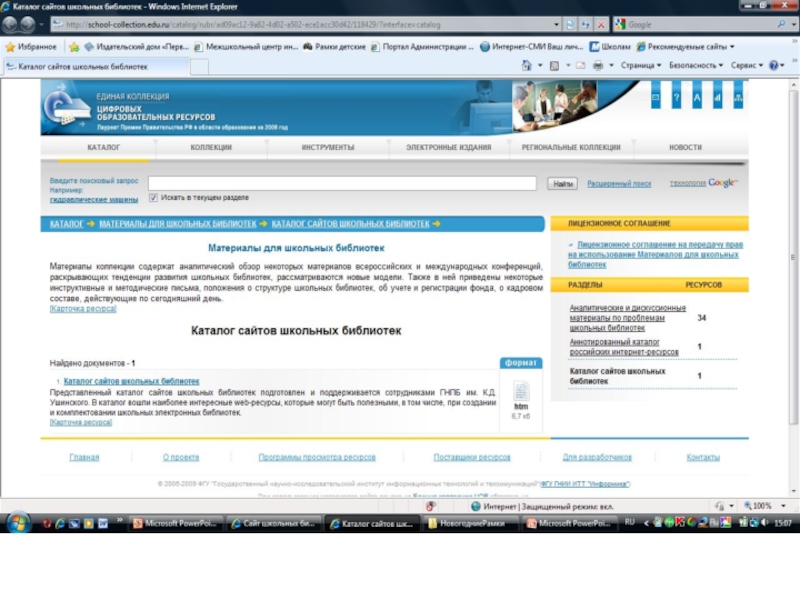The width and height of the screenshot is (800, 600).
Task: Toggle 'Искать в текущем разделе' checkbox
Action: (x=154, y=198)
